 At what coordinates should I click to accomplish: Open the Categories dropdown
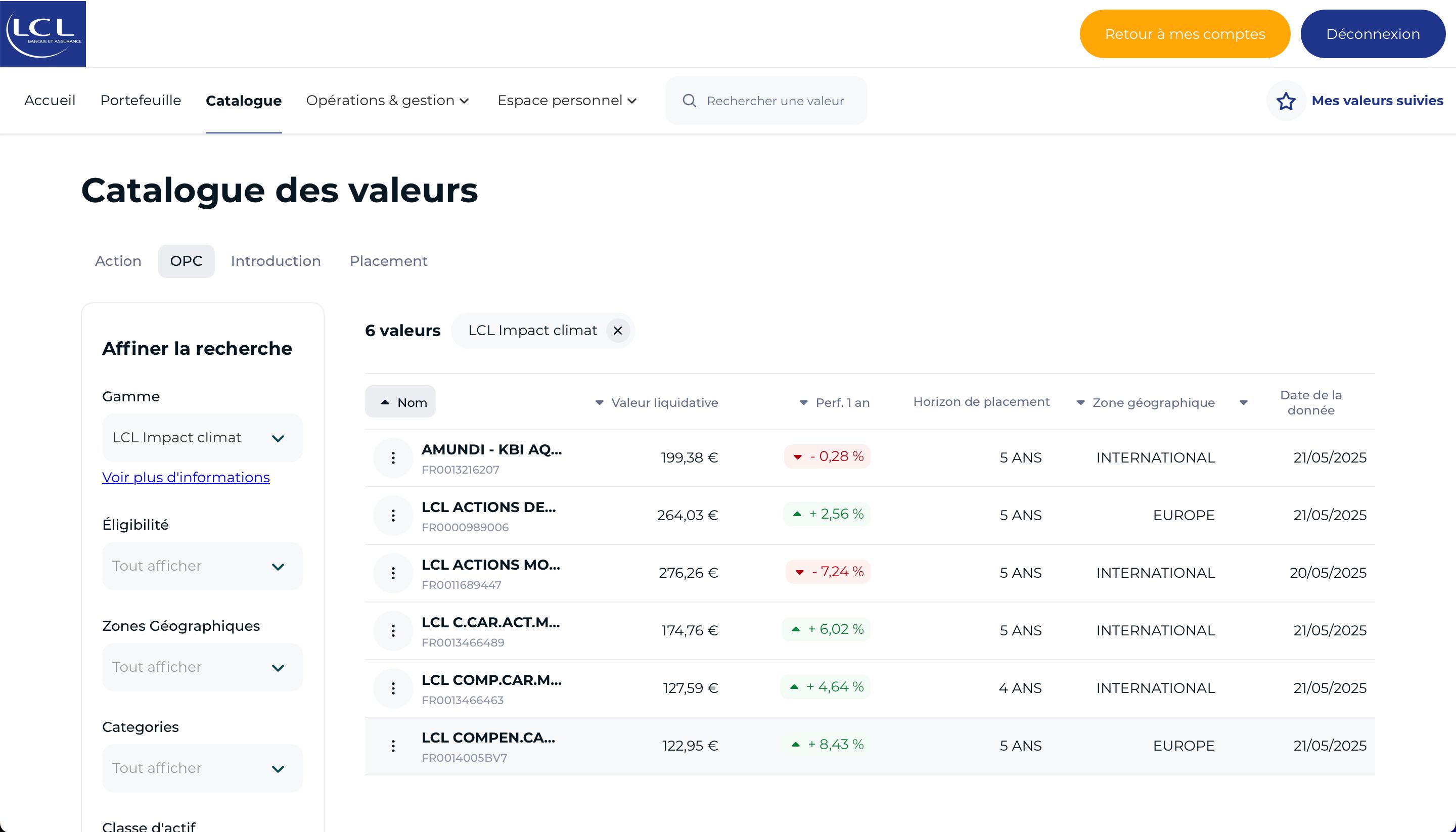click(x=202, y=768)
